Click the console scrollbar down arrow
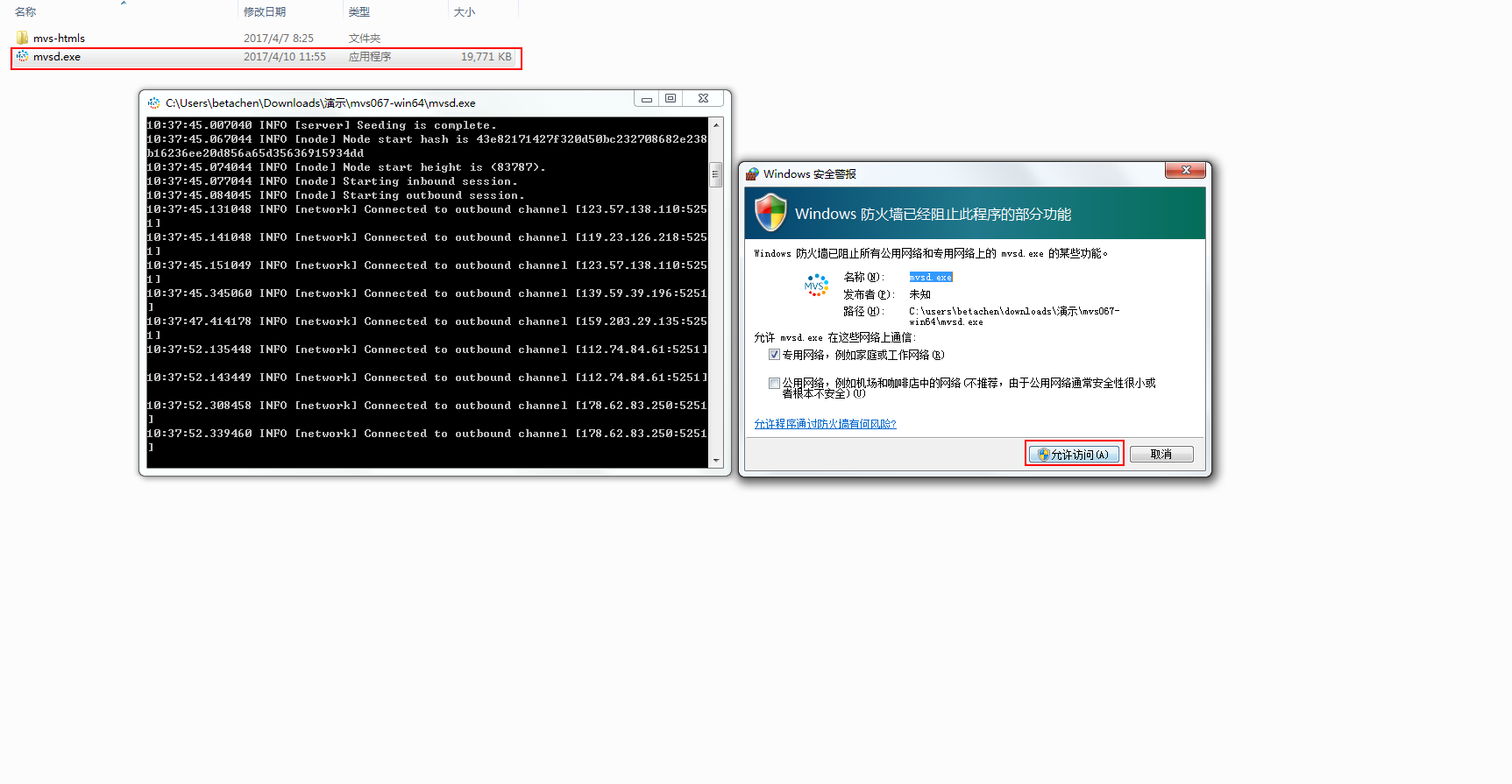Viewport: 1512px width, 784px height. click(x=716, y=461)
